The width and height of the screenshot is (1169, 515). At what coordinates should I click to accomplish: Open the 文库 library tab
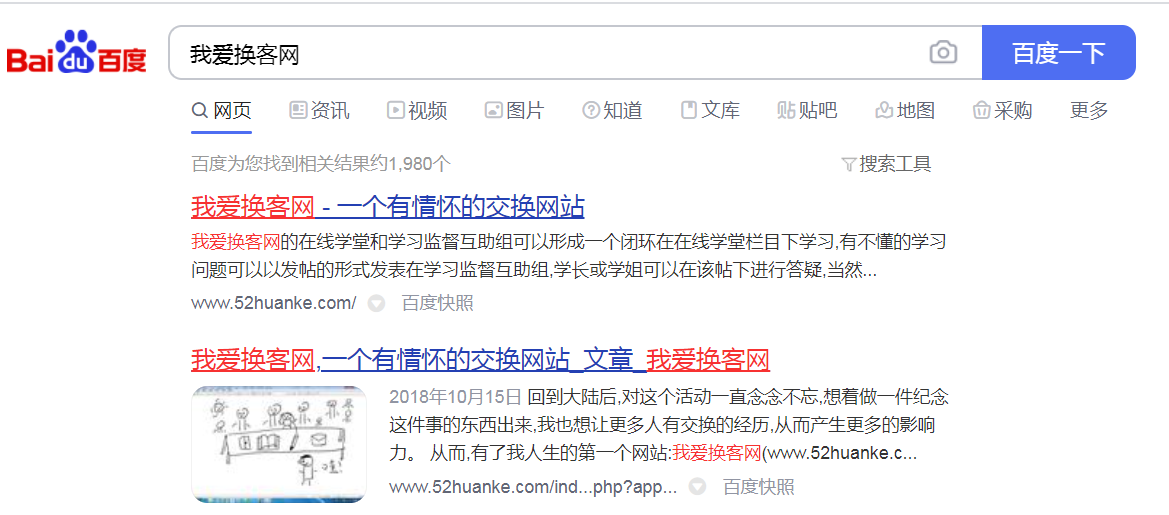tap(710, 111)
